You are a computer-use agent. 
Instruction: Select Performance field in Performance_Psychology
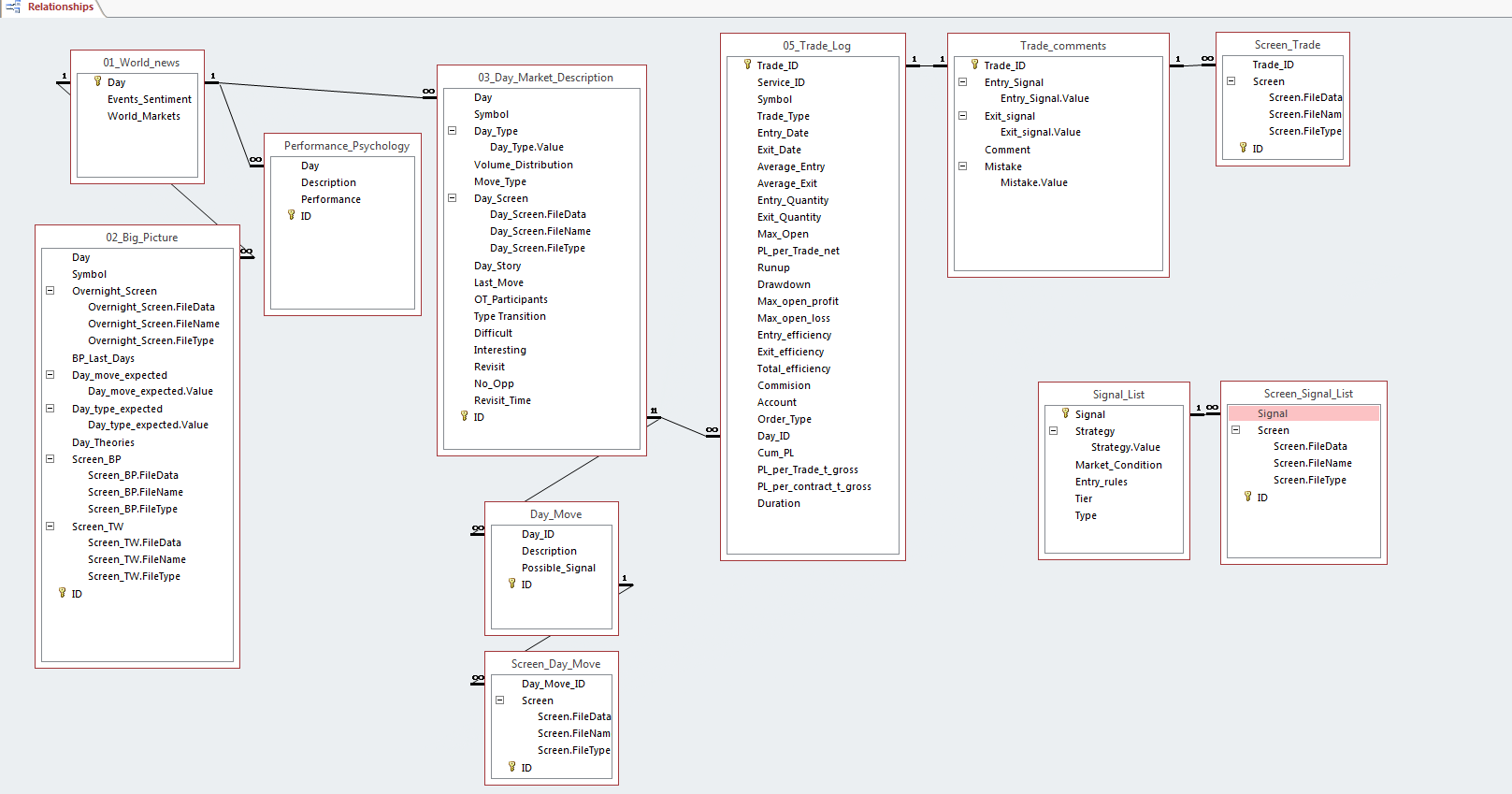click(x=331, y=199)
